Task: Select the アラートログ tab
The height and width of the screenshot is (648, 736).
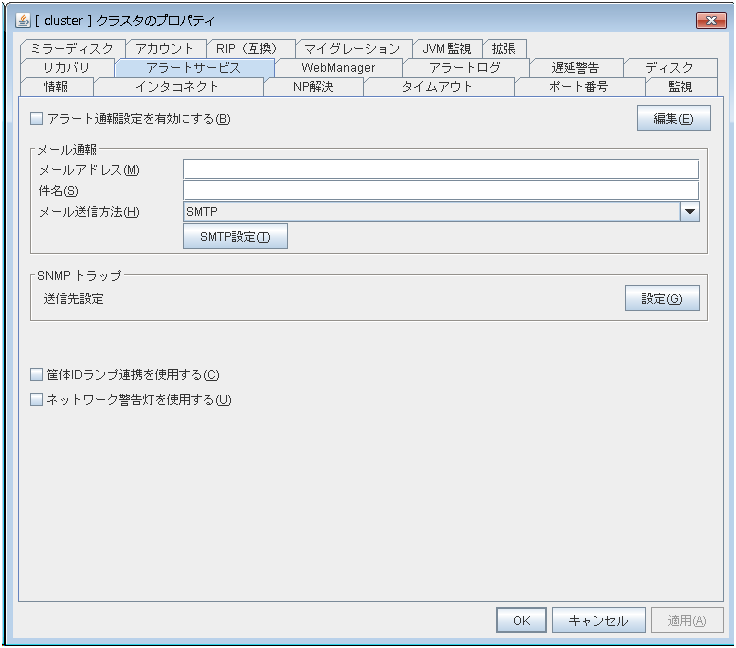Action: pos(464,68)
